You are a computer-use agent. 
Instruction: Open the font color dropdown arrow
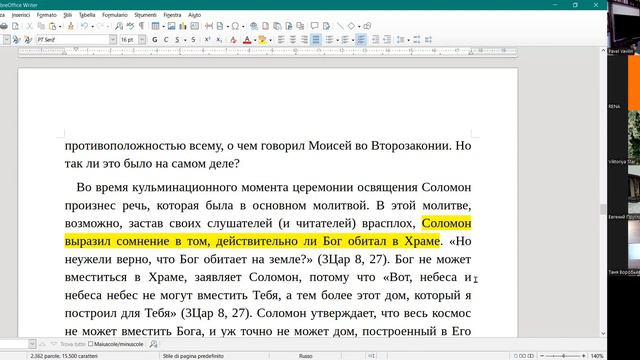coord(255,40)
